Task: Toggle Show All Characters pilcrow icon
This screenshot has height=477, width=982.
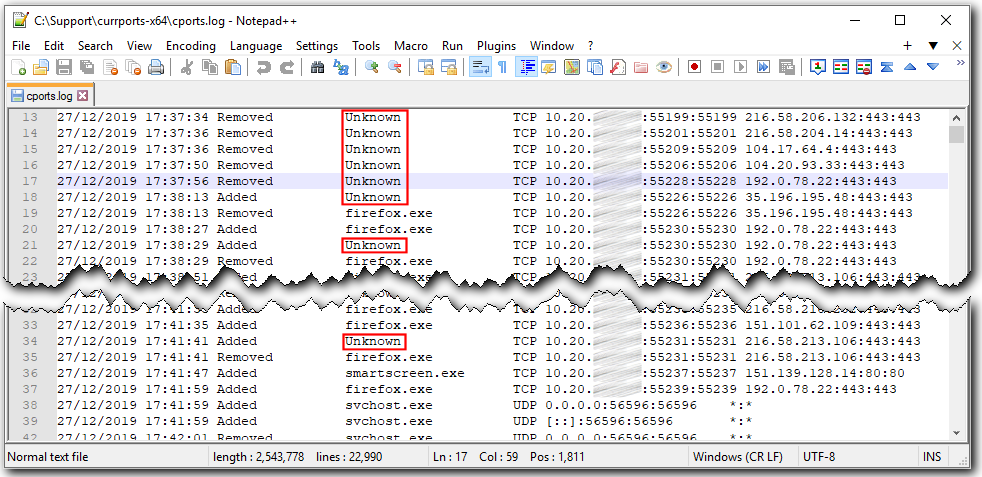Action: (502, 68)
